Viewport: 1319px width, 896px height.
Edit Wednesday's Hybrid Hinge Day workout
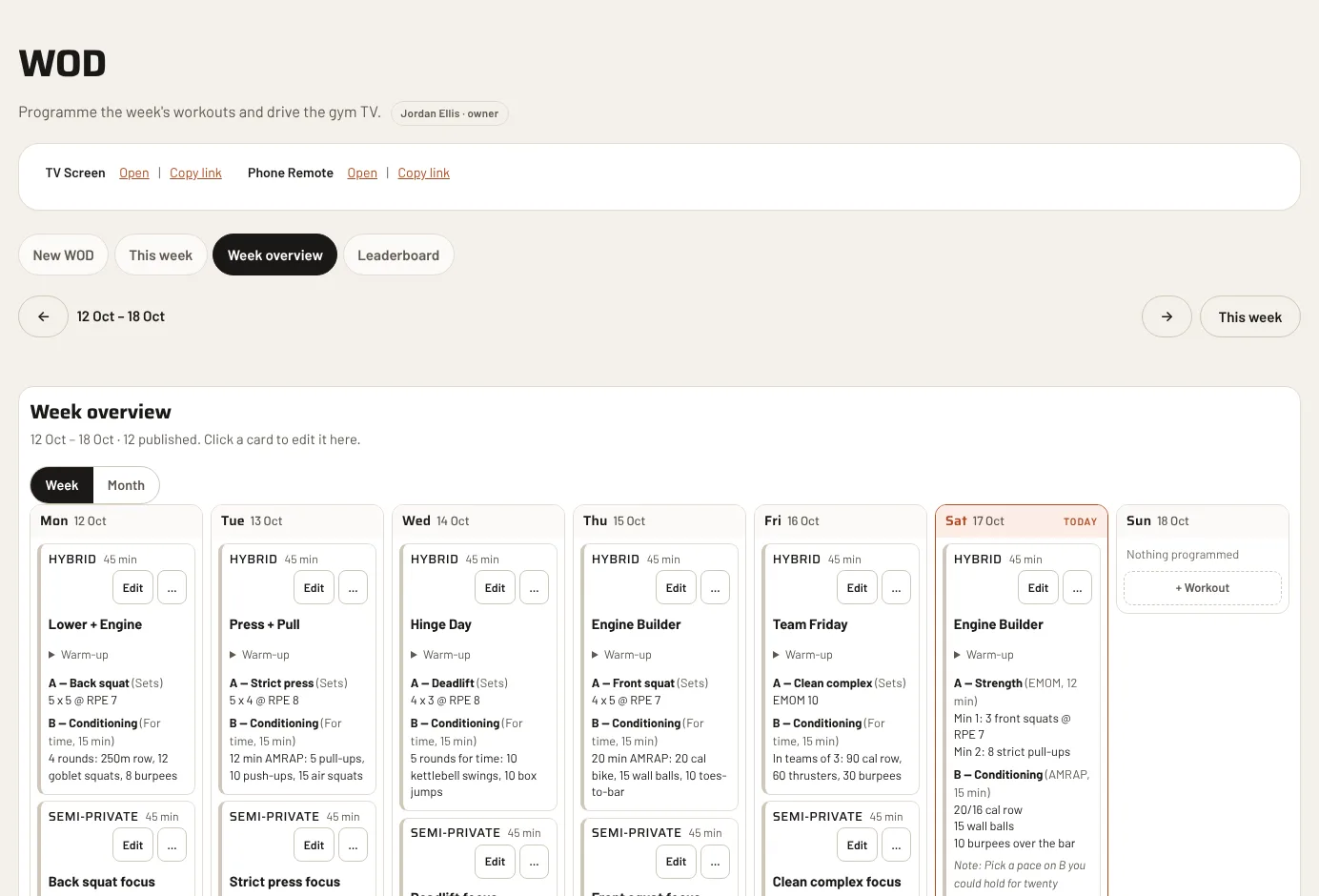[496, 588]
